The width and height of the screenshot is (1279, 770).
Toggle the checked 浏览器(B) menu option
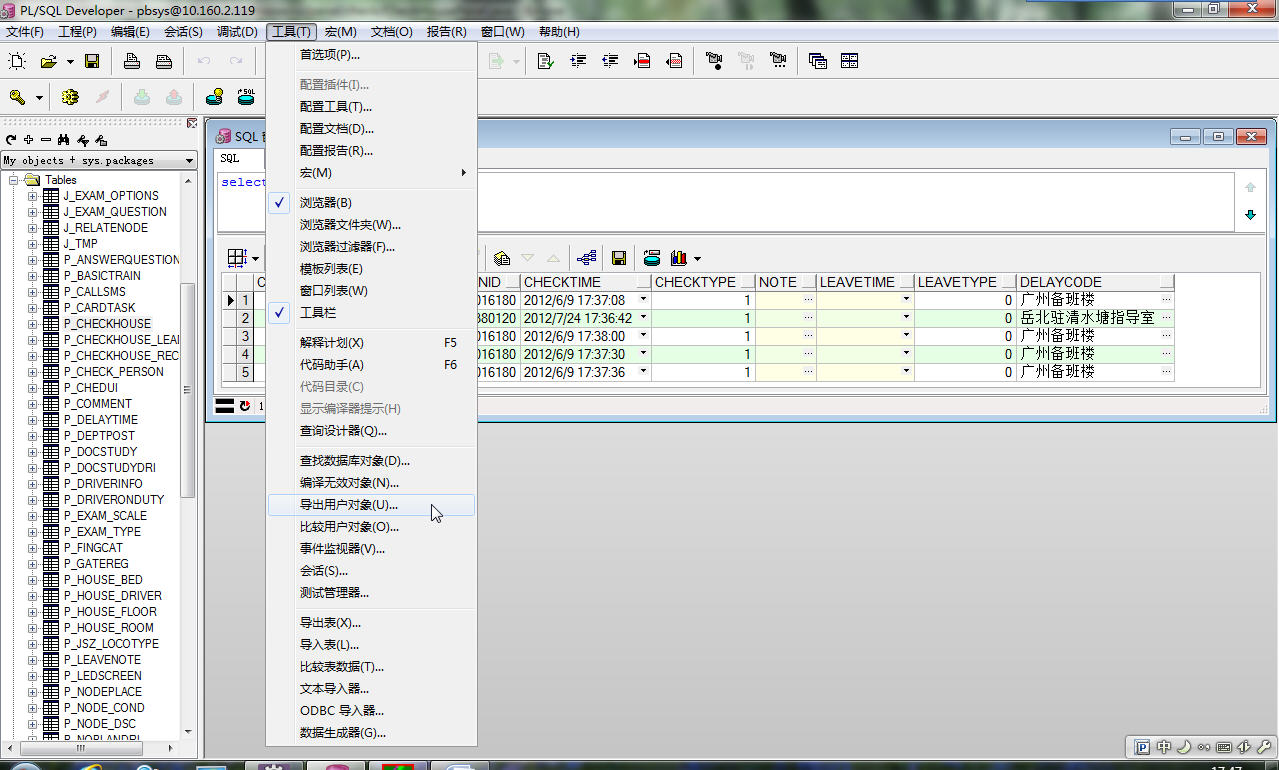[x=371, y=202]
